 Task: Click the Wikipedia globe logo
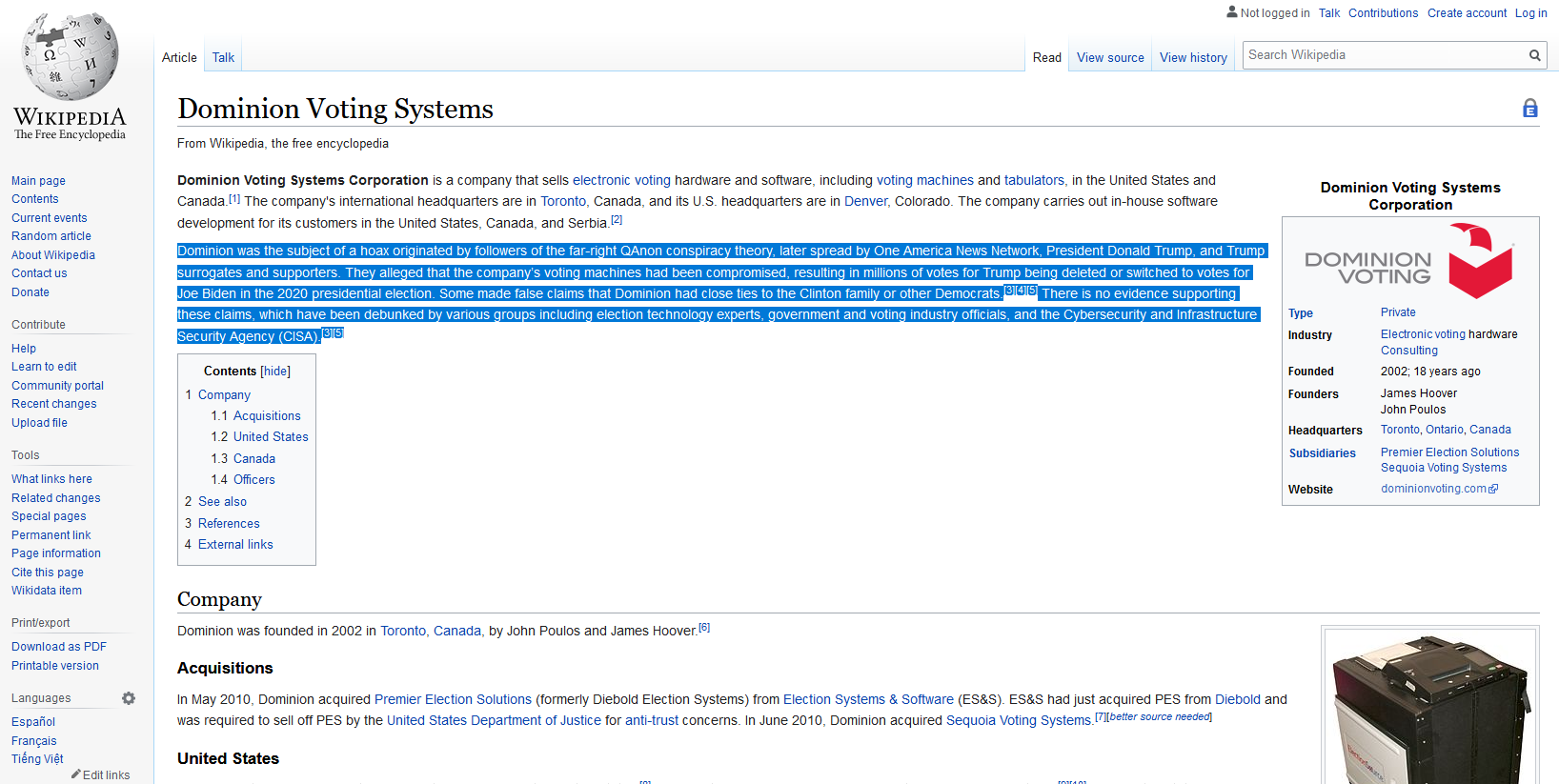70,76
